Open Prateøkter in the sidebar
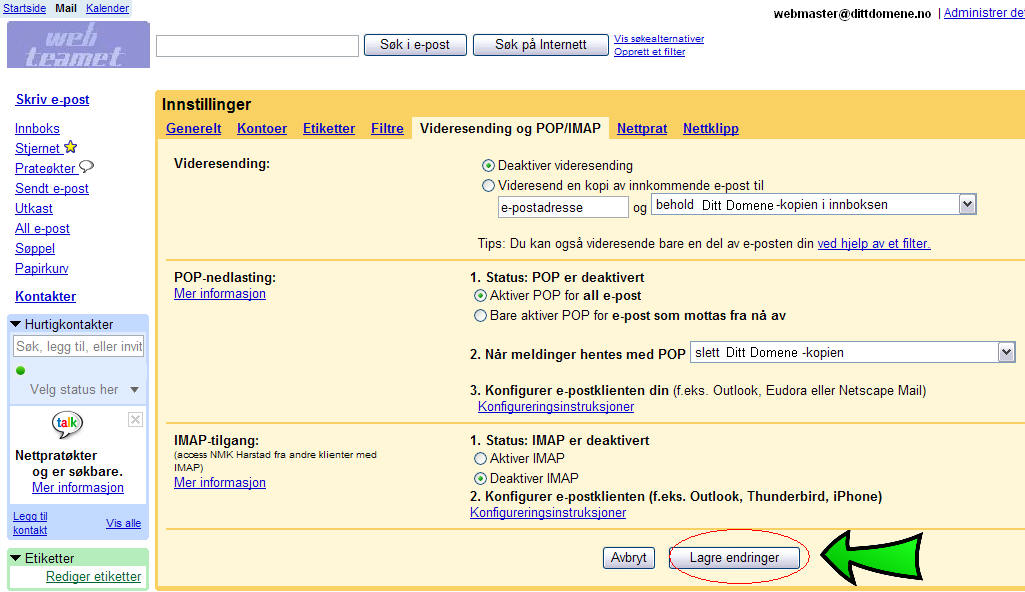 tap(46, 169)
